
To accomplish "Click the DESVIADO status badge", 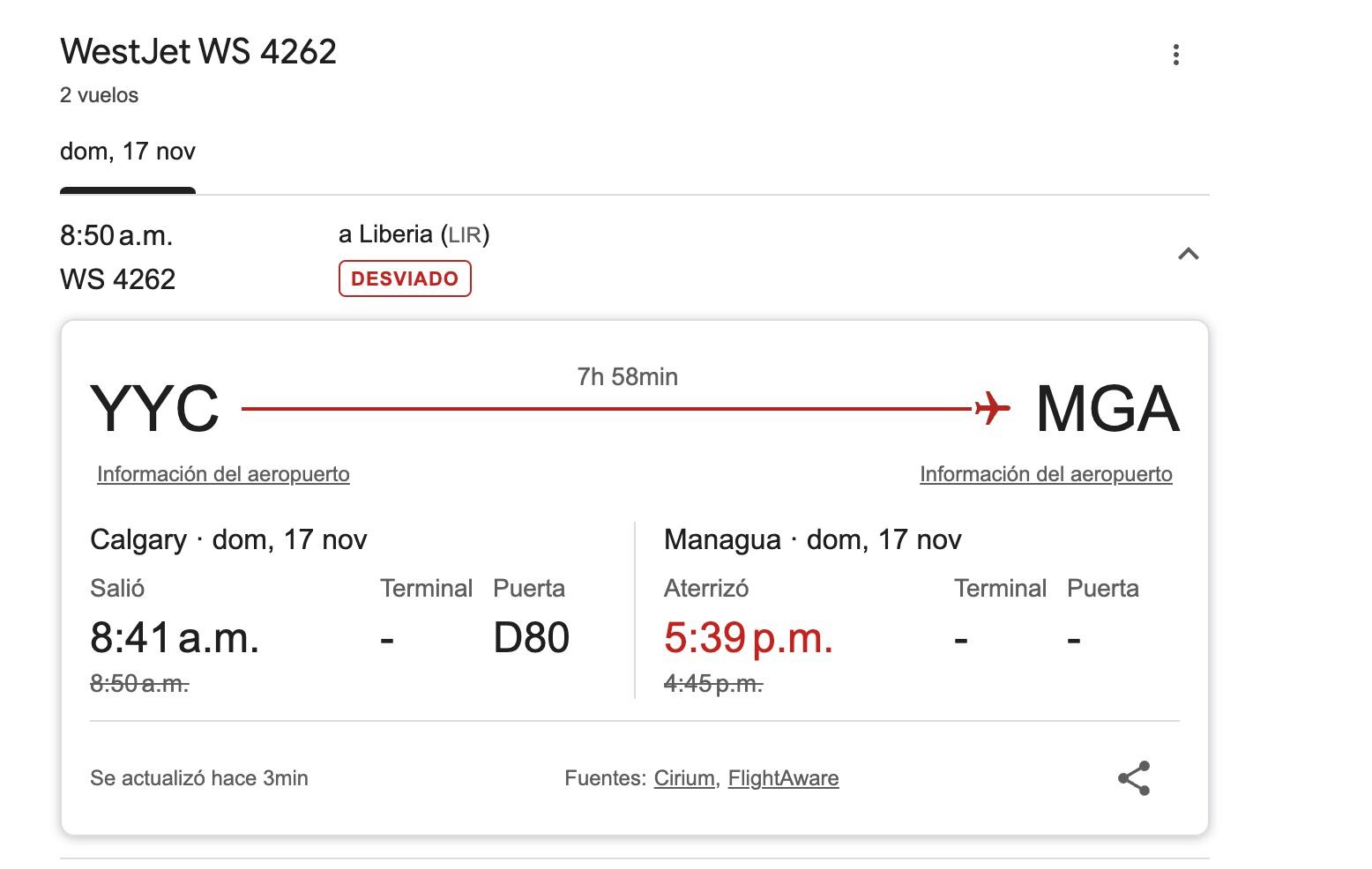I will tap(405, 279).
